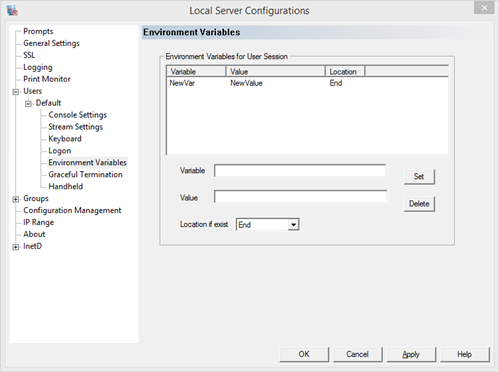Screen dimensions: 499x372
Task: Select Environment Variables in the tree
Action: (87, 163)
